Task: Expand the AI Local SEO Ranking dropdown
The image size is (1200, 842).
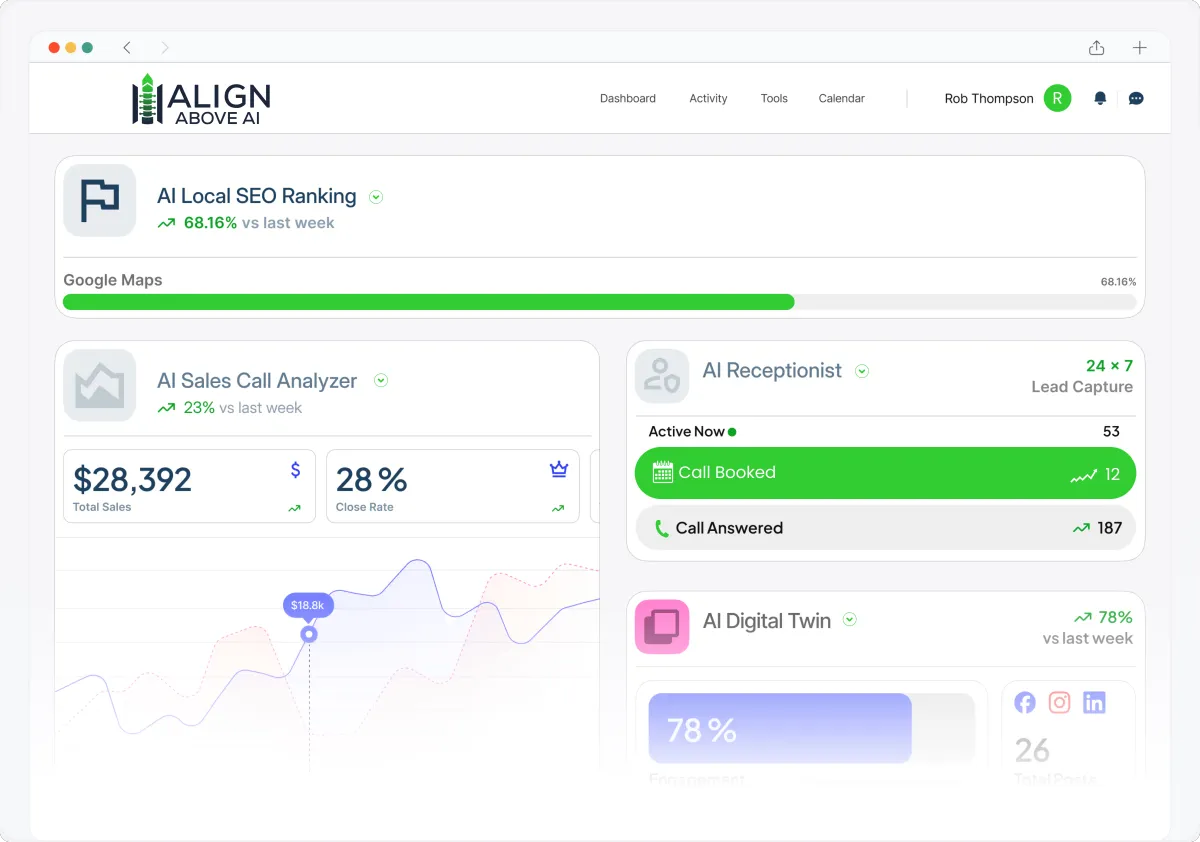Action: coord(376,197)
